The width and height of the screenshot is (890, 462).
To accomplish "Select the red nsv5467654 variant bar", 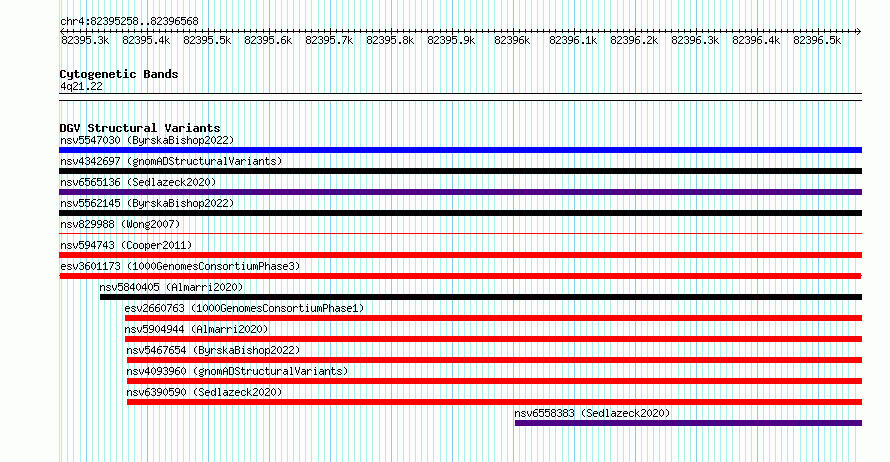I will (494, 360).
